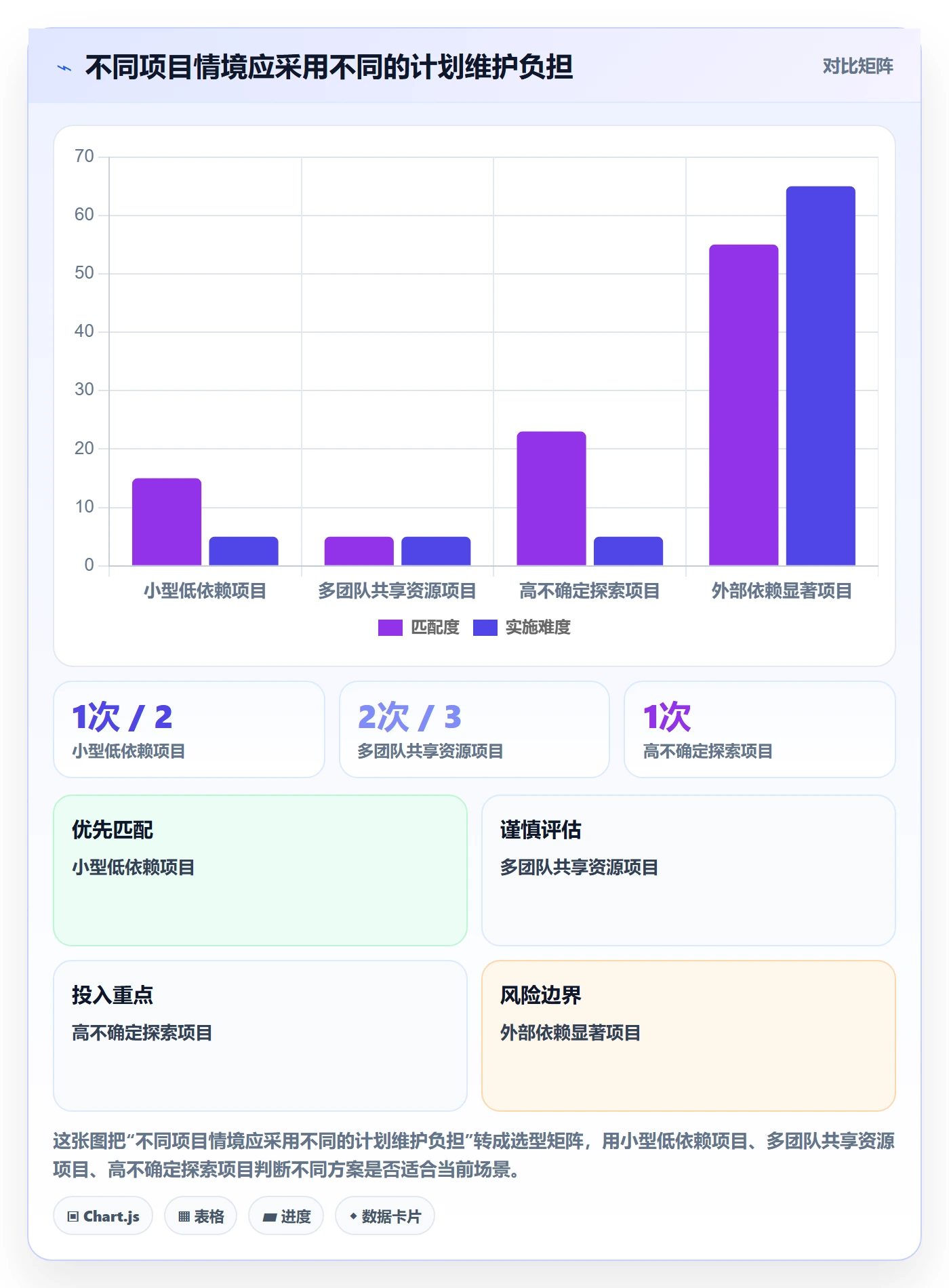
Task: Select the heading 不同项目情境应采用不同的计划维护负担
Action: pos(329,67)
